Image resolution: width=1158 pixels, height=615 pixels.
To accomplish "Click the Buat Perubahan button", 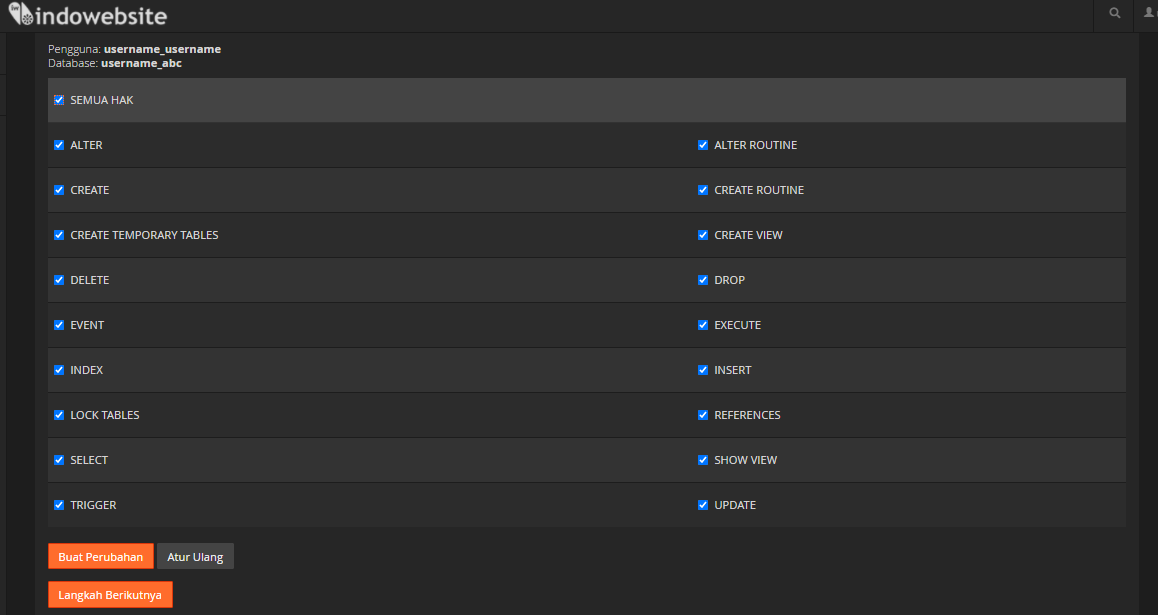I will [101, 557].
